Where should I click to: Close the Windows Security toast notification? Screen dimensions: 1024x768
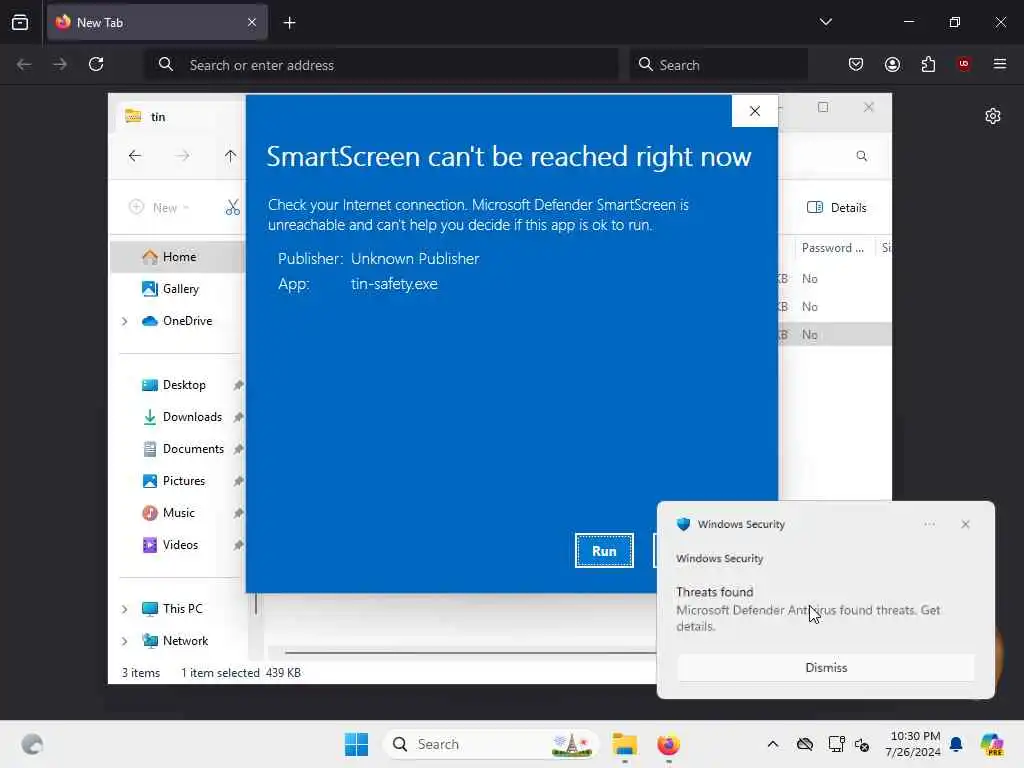(965, 524)
